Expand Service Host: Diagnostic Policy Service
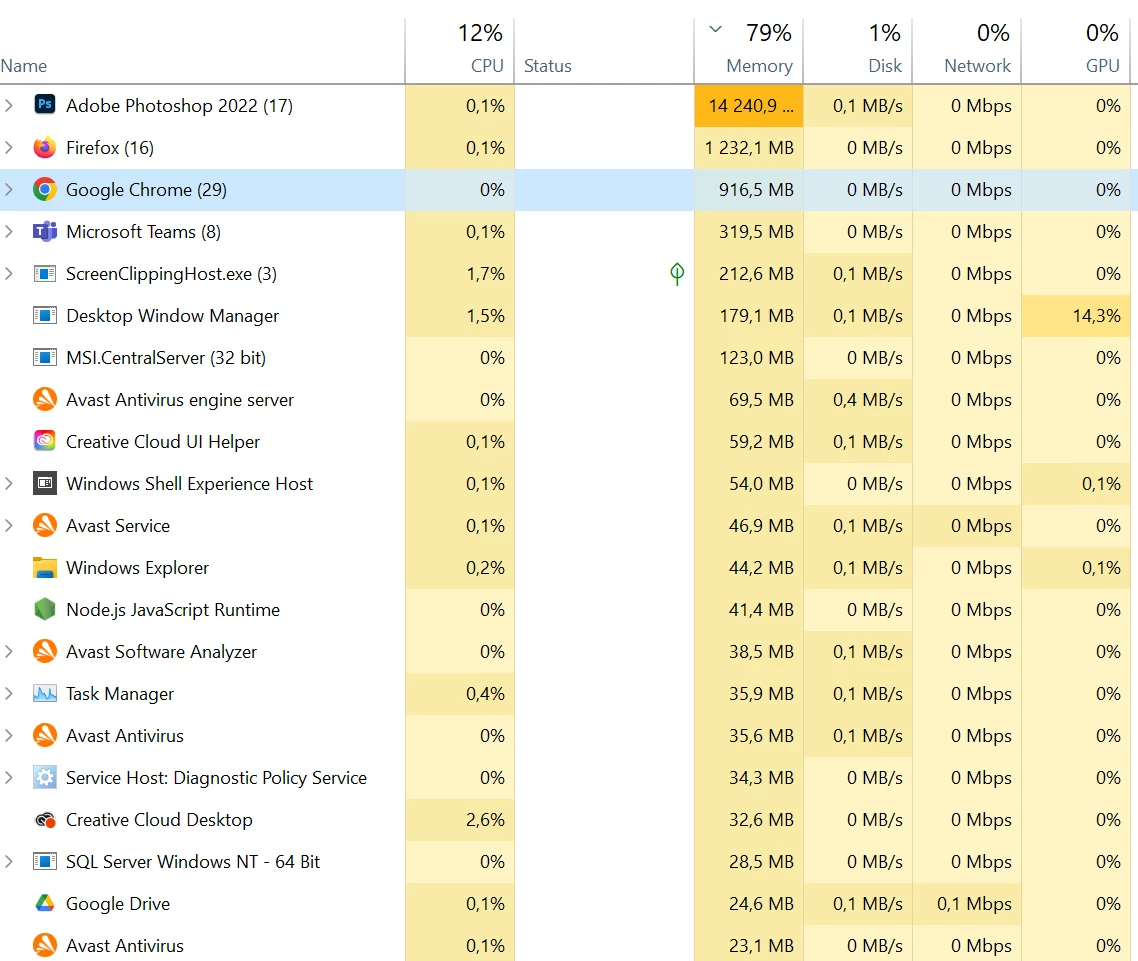Image resolution: width=1138 pixels, height=961 pixels. [x=9, y=777]
